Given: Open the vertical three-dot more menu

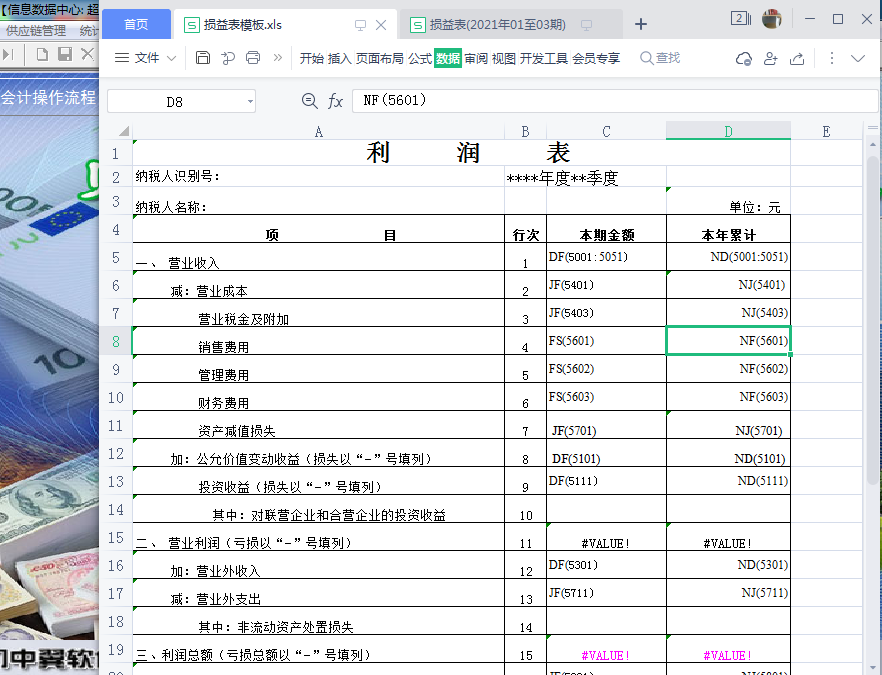Looking at the screenshot, I should click(x=831, y=58).
